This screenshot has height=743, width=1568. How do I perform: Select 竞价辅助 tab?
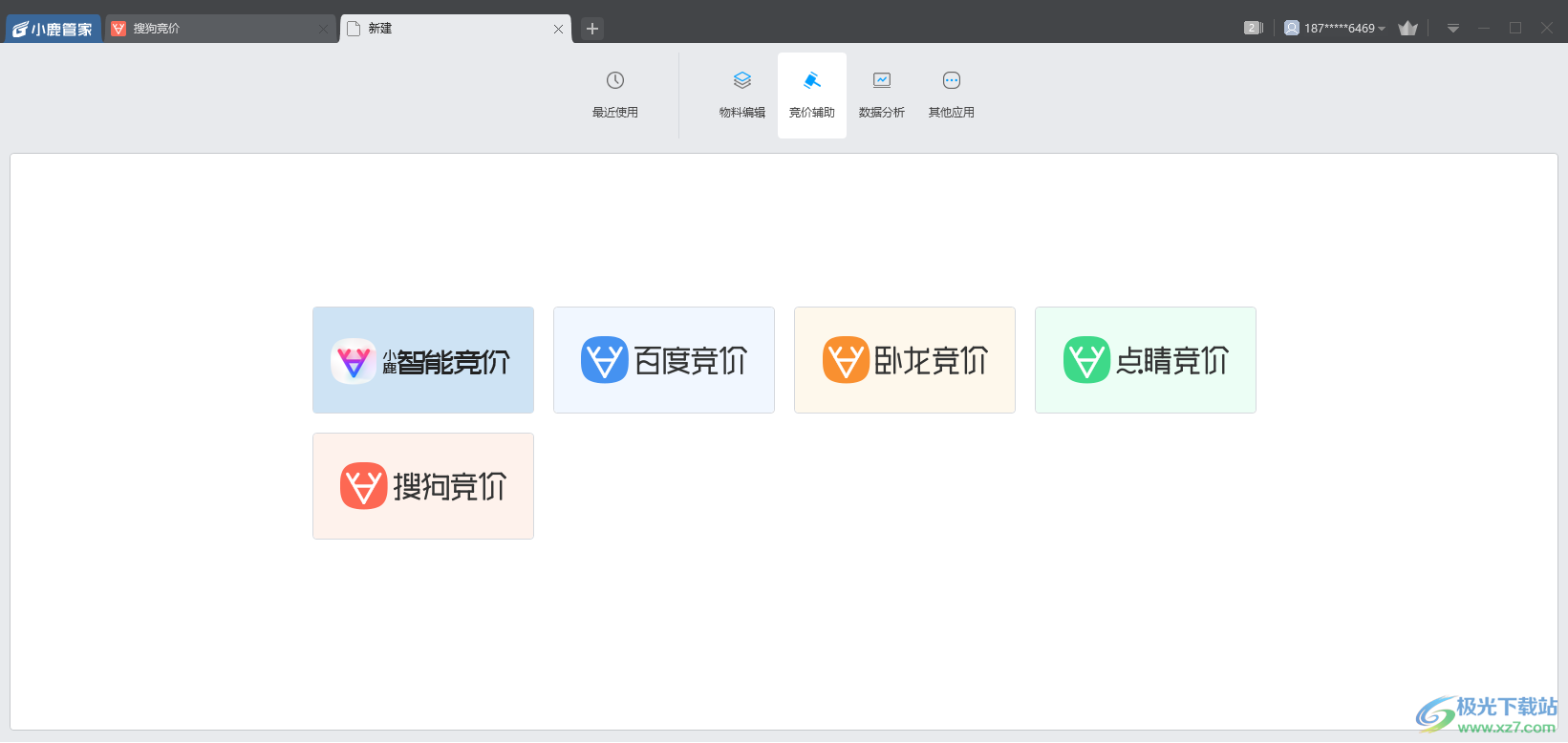coord(812,96)
